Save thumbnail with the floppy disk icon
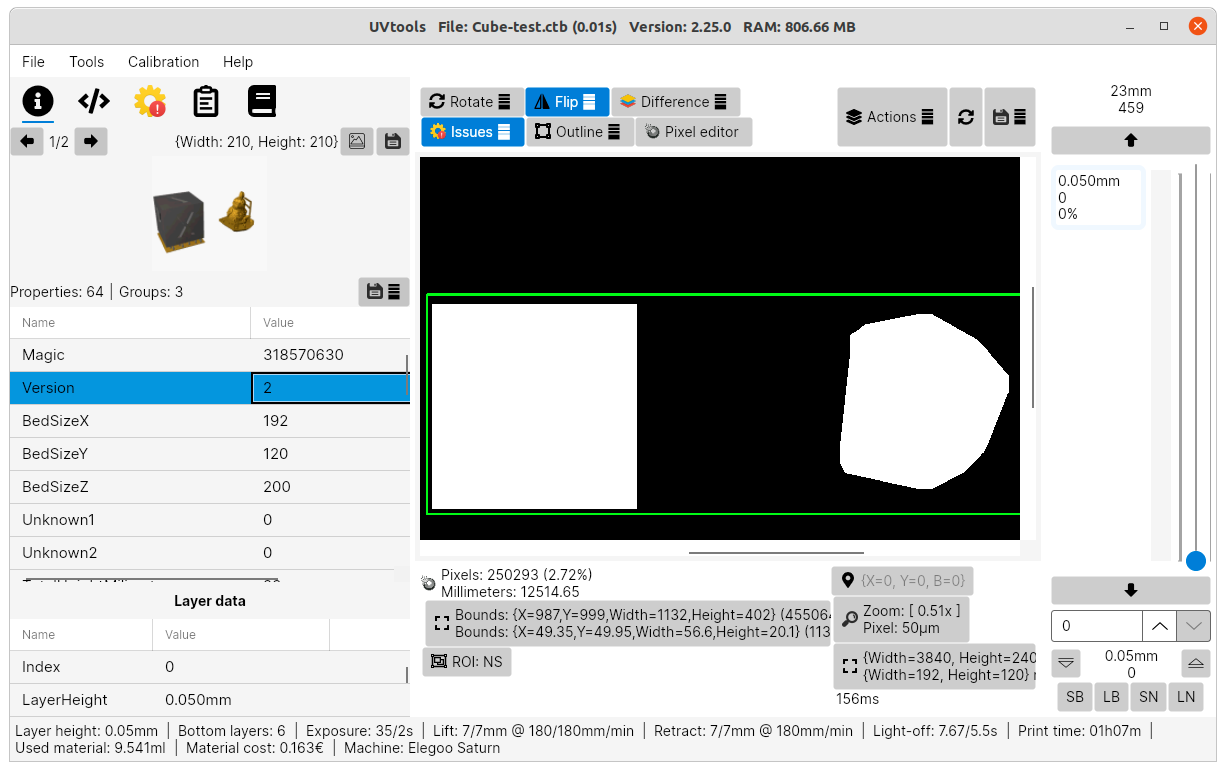This screenshot has height=771, width=1226. (393, 142)
